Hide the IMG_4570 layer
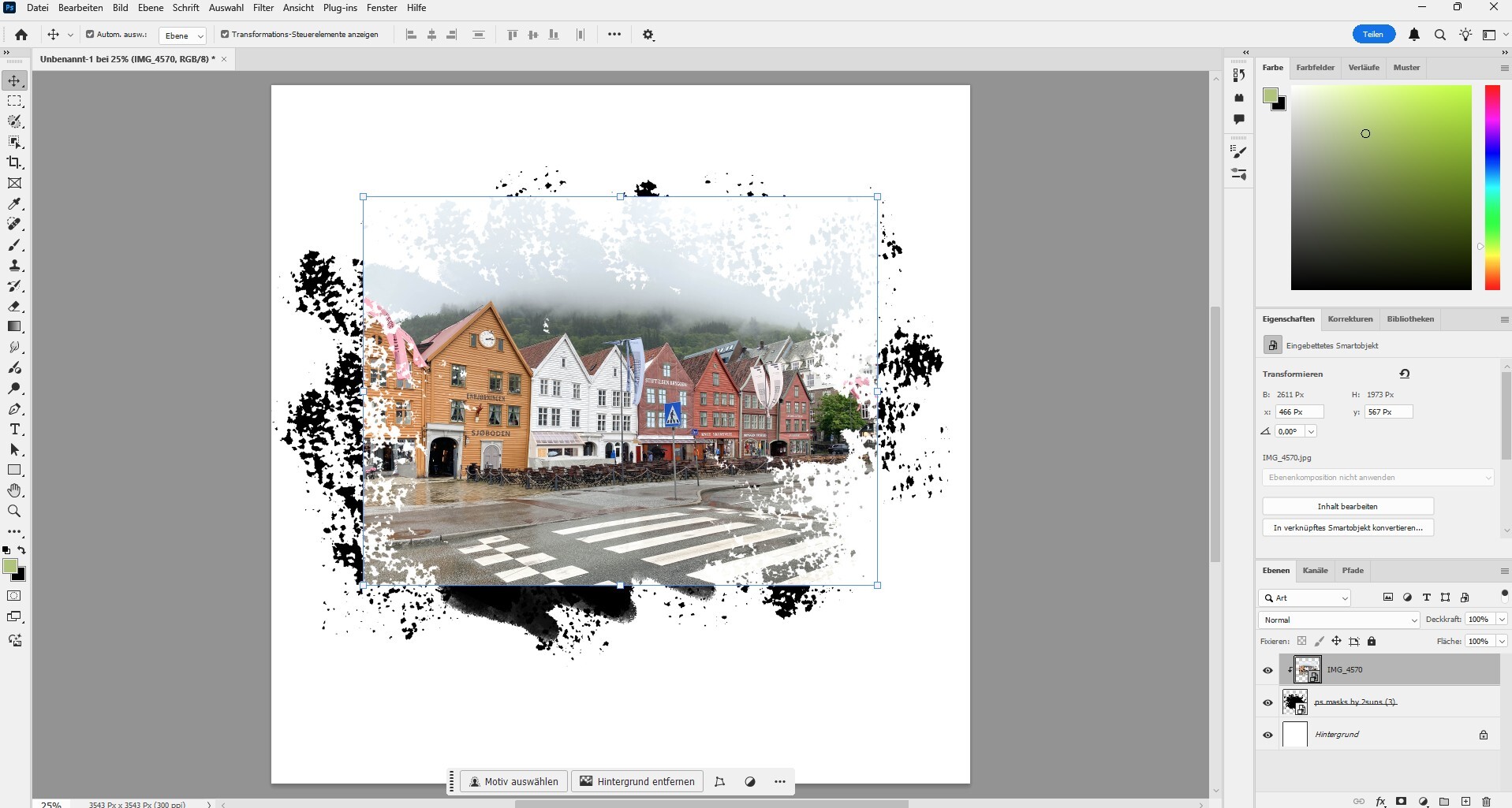Screen dimensions: 1512x808 [1267, 670]
